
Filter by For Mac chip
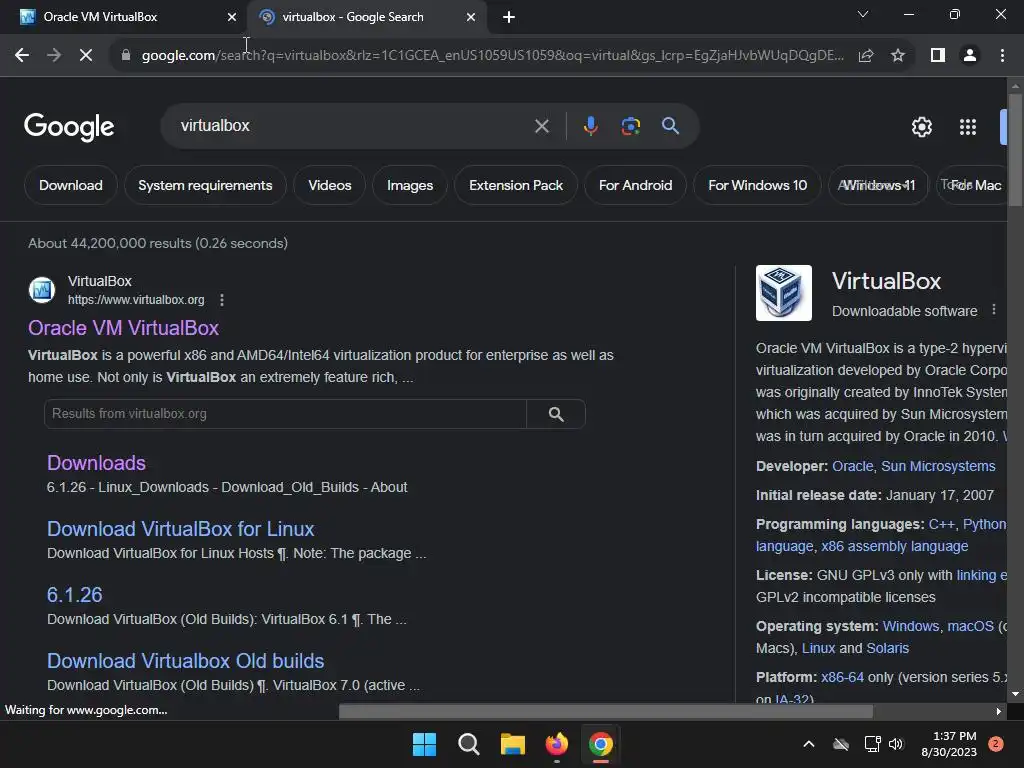pyautogui.click(x=972, y=185)
